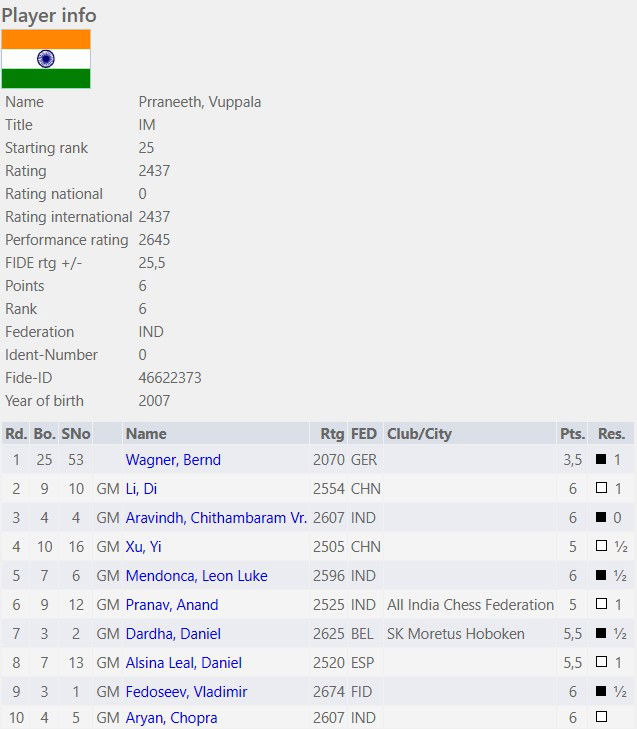This screenshot has width=637, height=729.
Task: Click black piece icon for Aravindh game
Action: (601, 518)
